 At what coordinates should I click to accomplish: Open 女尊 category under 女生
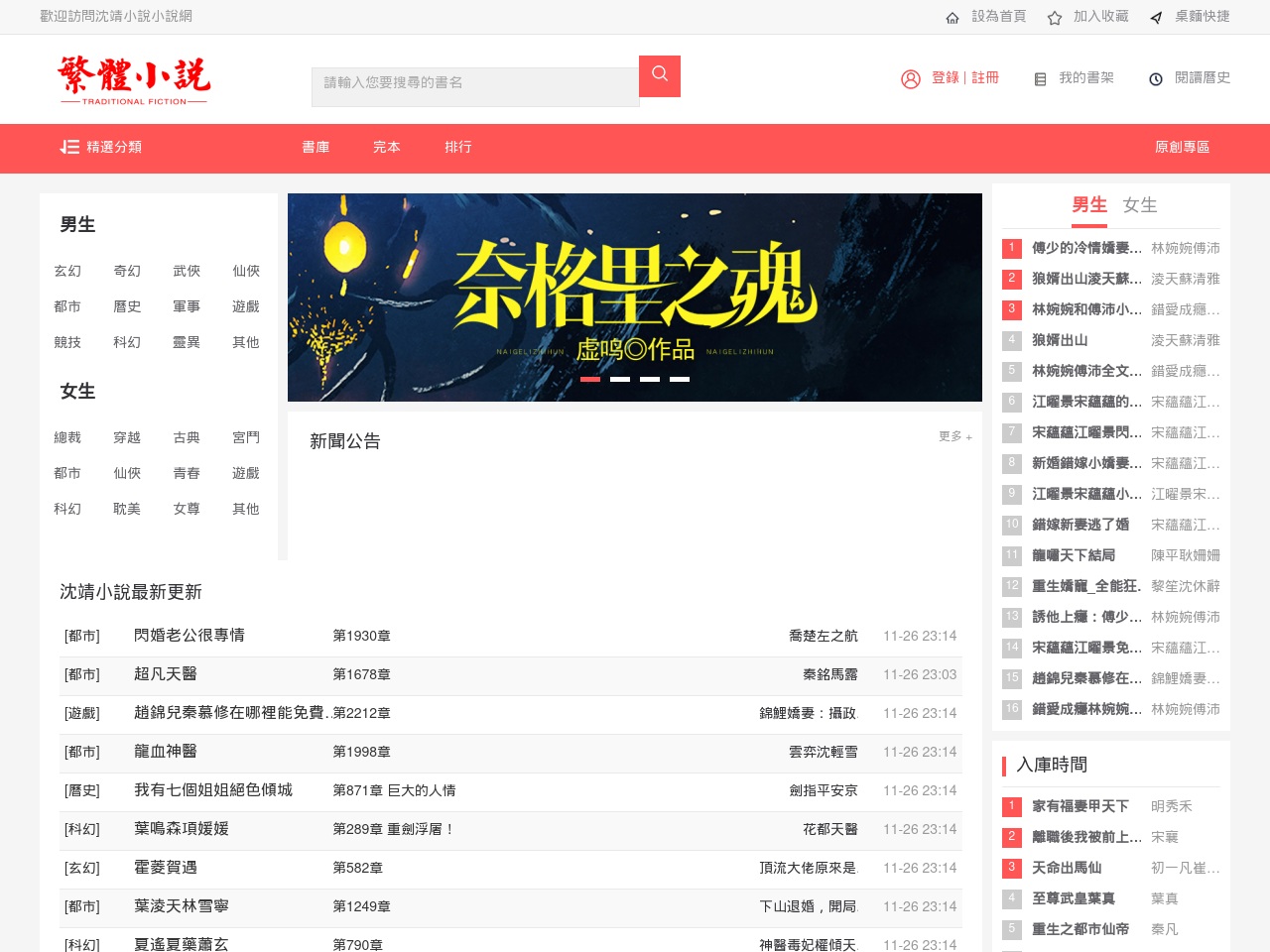pos(187,509)
